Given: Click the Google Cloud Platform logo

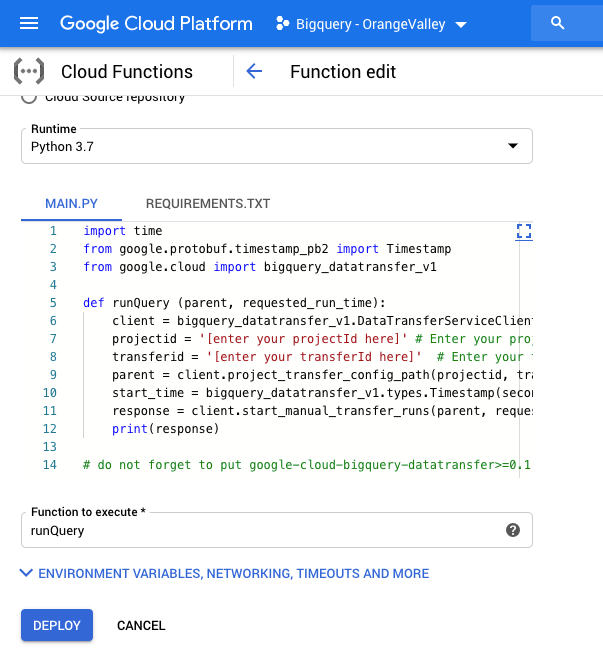Looking at the screenshot, I should [x=156, y=24].
